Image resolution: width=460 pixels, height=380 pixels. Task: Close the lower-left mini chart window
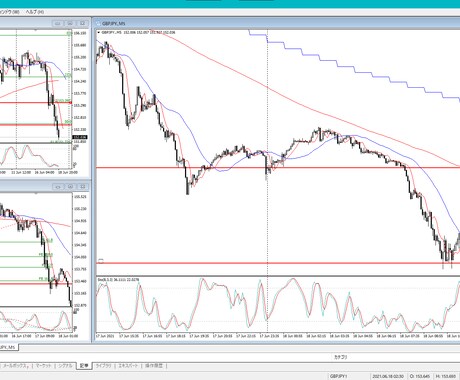[x=83, y=187]
